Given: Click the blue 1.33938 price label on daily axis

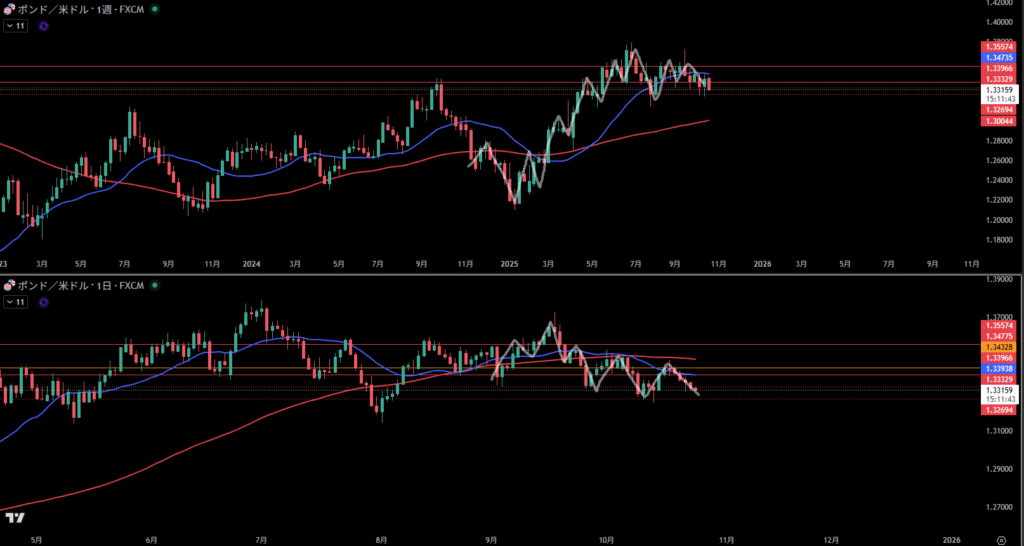Looking at the screenshot, I should pos(1000,369).
